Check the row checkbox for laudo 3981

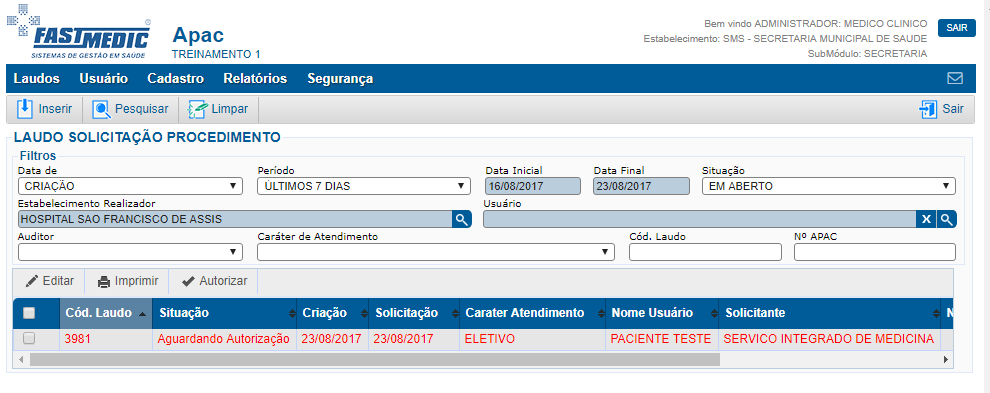(x=29, y=339)
